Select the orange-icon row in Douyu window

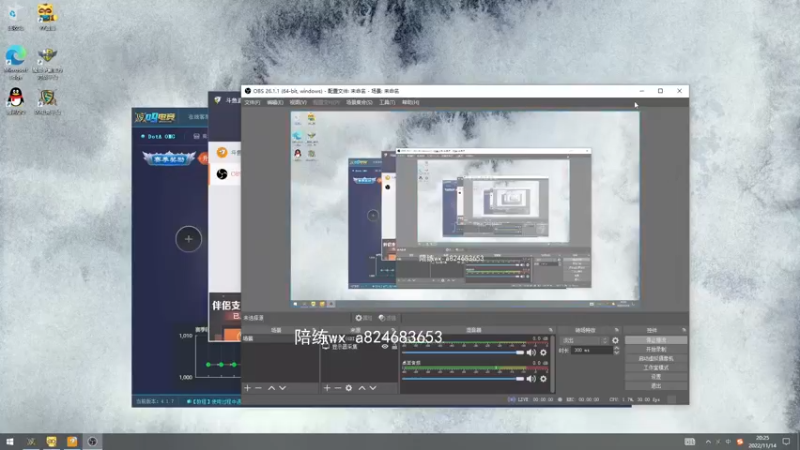pos(225,152)
